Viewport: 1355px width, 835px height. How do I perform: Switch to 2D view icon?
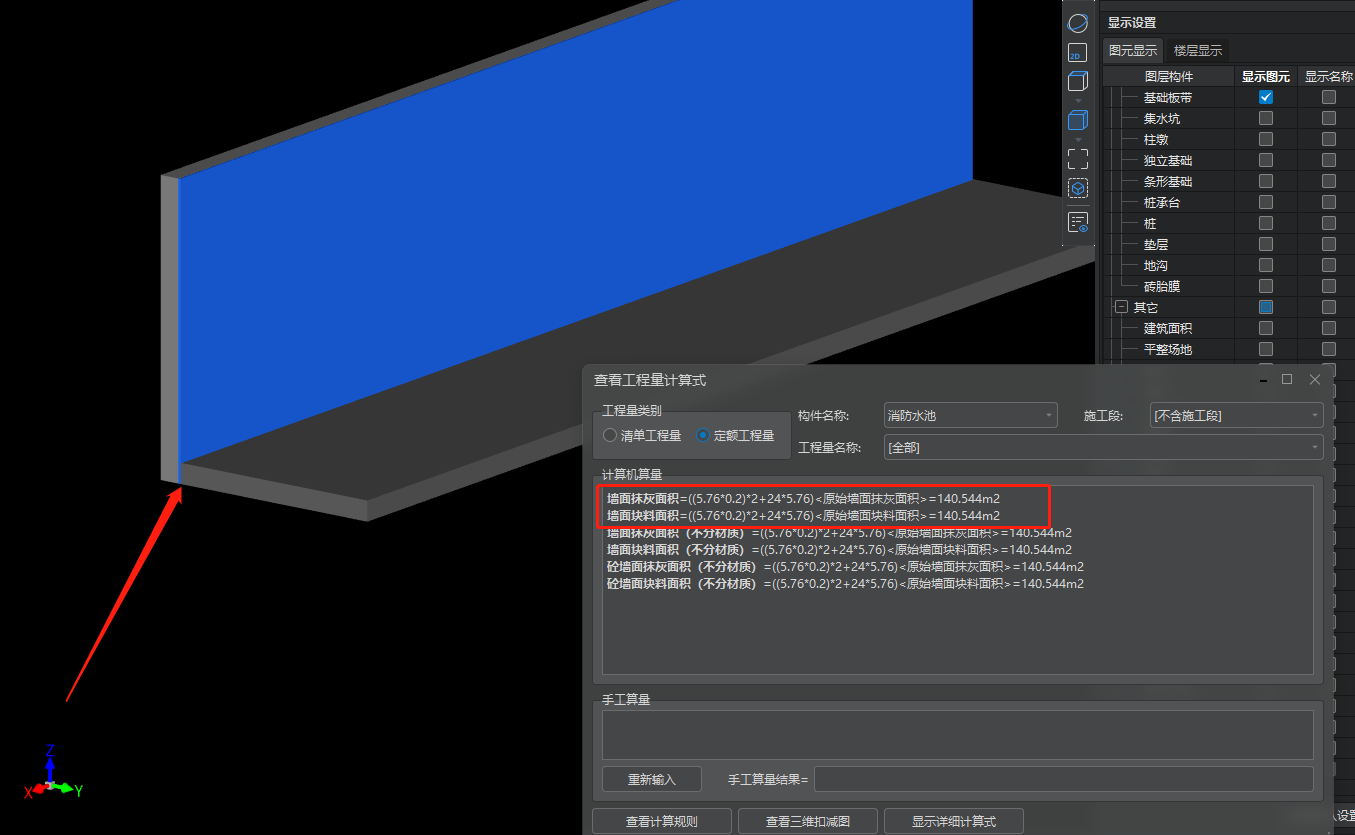pos(1077,53)
